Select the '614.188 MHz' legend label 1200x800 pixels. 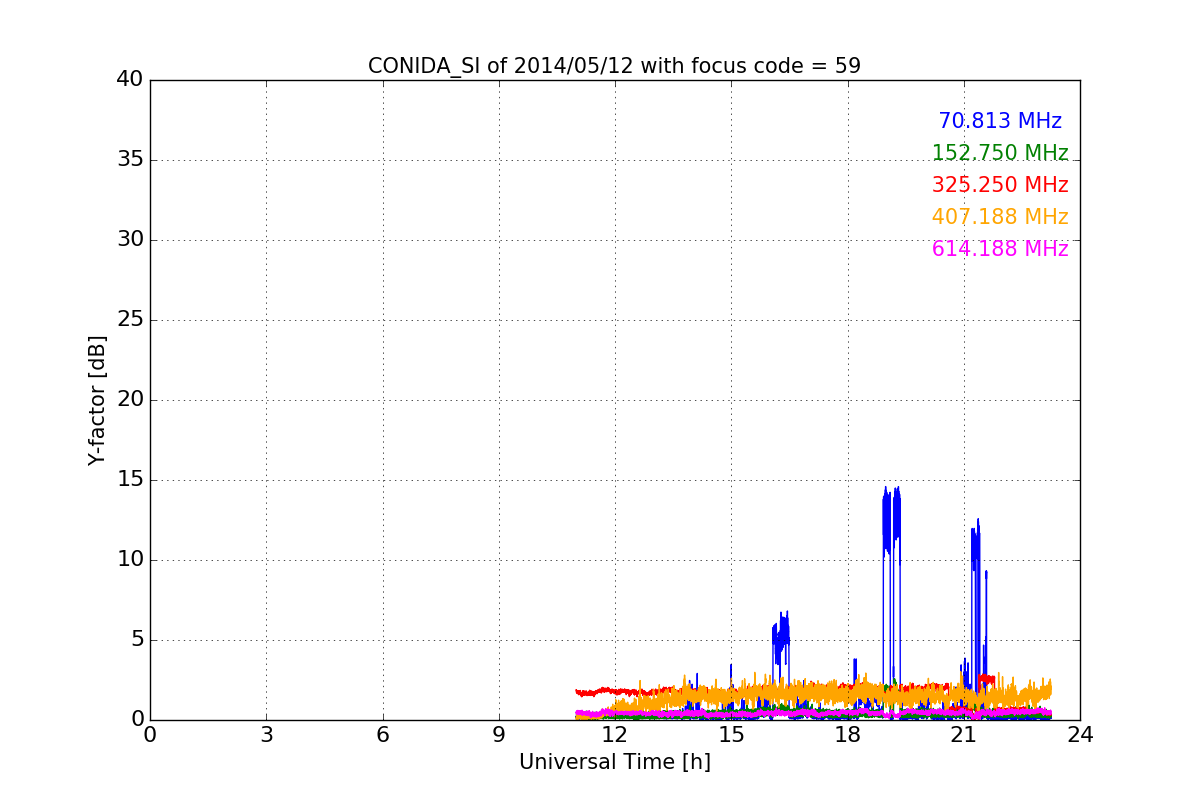(x=1000, y=249)
